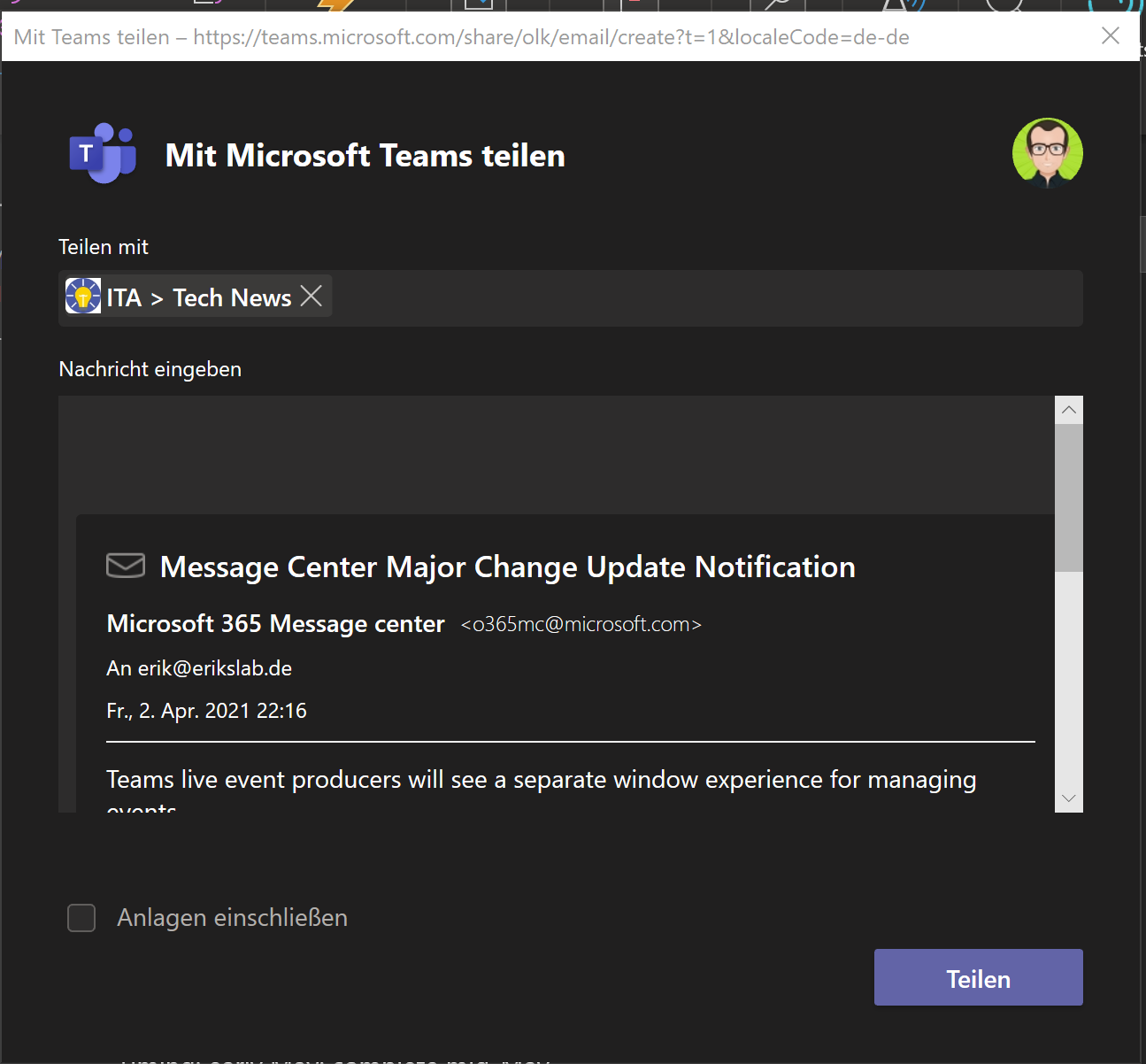Close the Mit Teams teilen window
The image size is (1146, 1064).
(1110, 35)
